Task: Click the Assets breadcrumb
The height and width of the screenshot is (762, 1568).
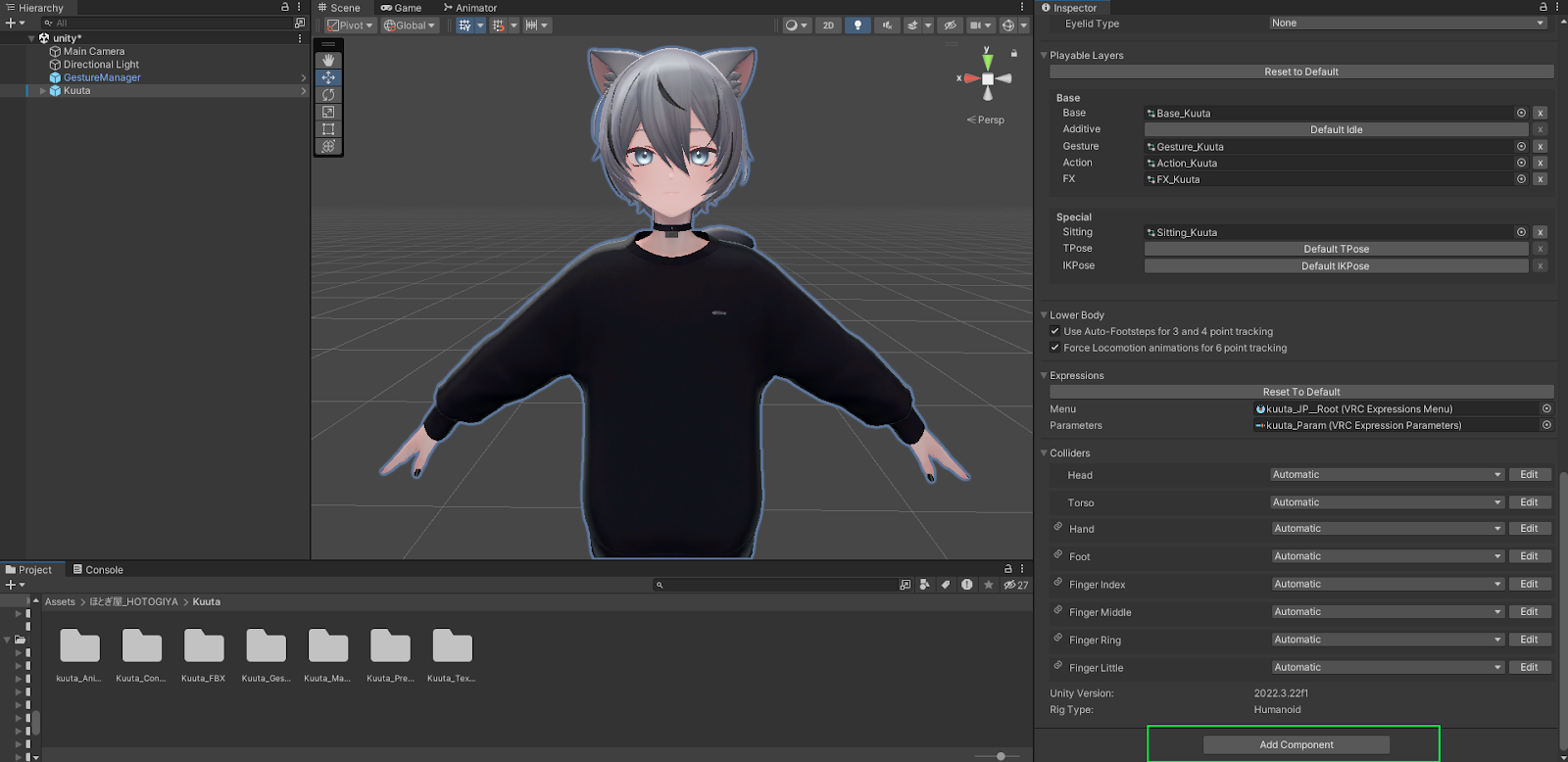Action: [x=60, y=601]
